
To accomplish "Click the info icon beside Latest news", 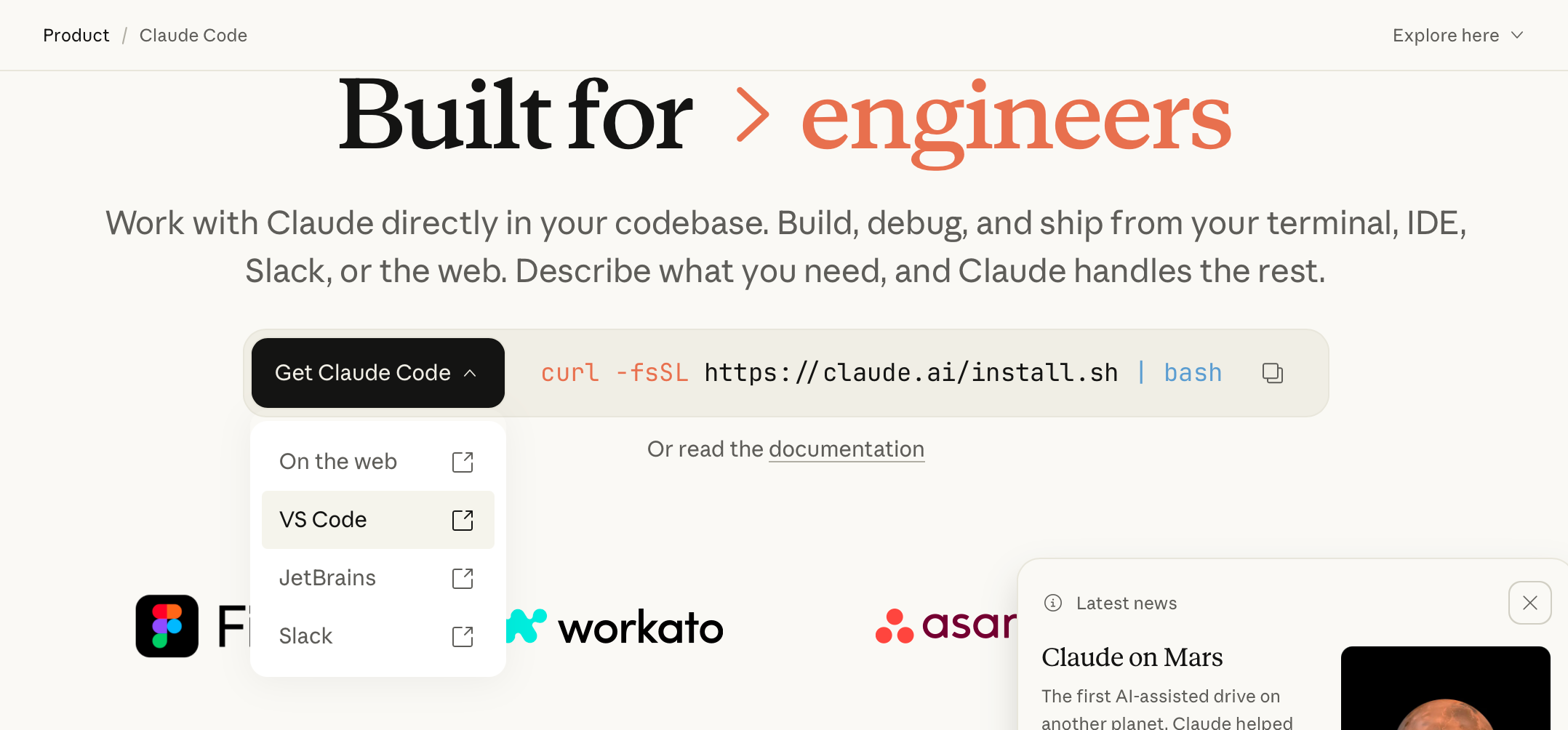I will point(1053,603).
